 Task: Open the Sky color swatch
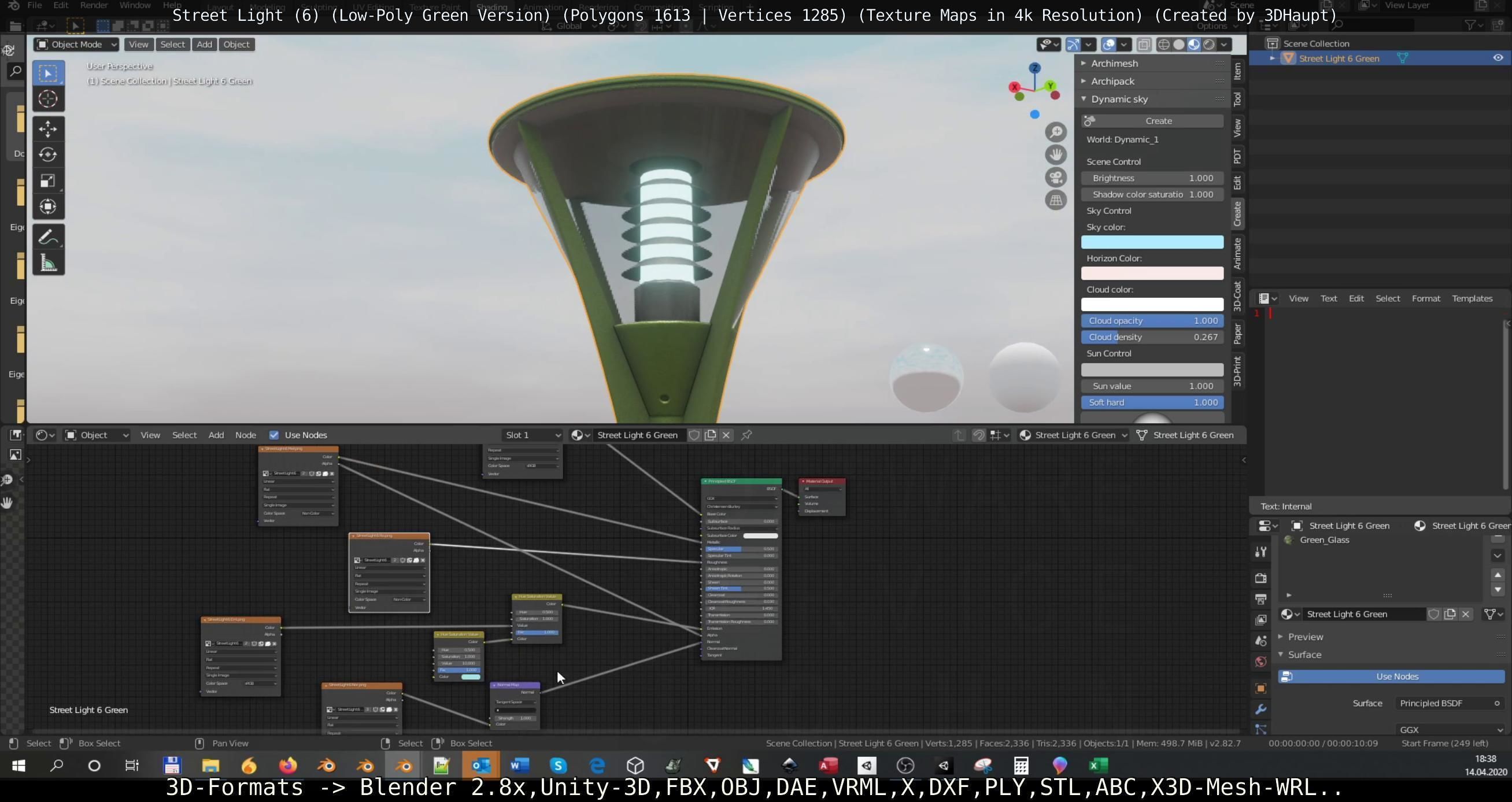(x=1152, y=242)
